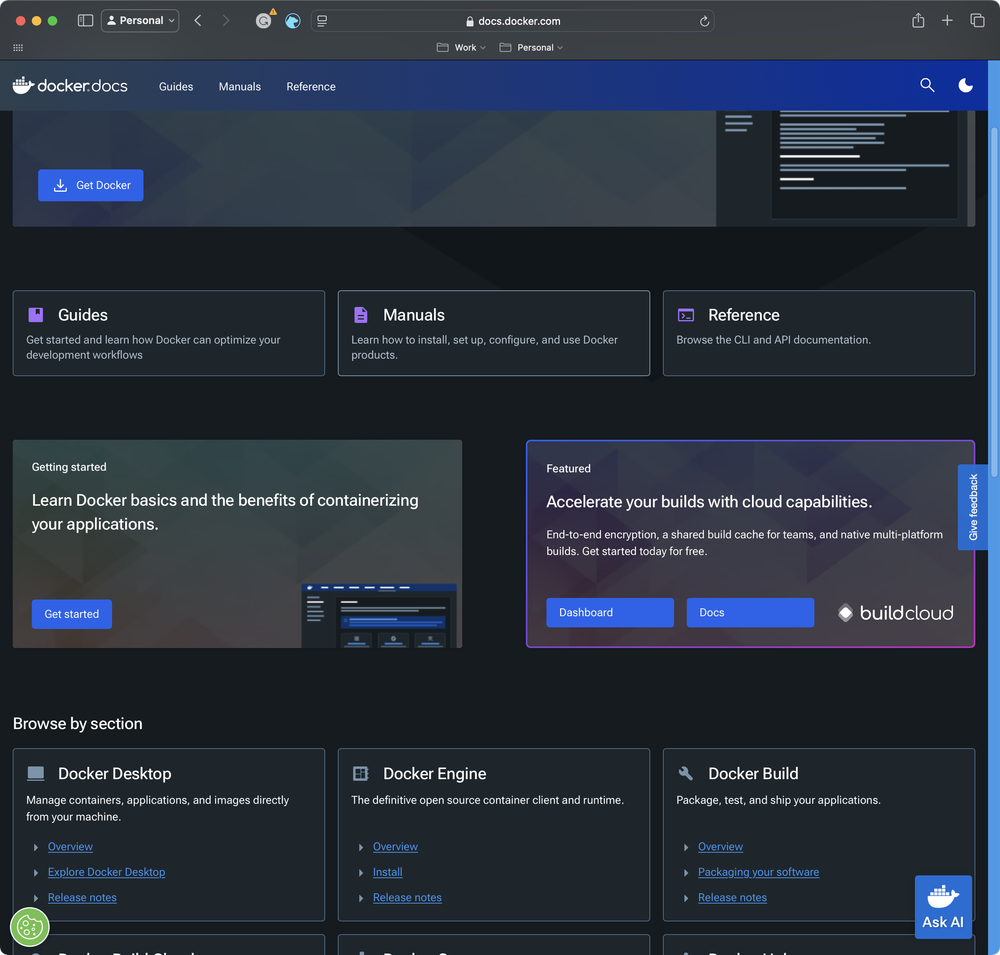Open Explore Docker Desktop link
The image size is (1000, 955).
107,872
